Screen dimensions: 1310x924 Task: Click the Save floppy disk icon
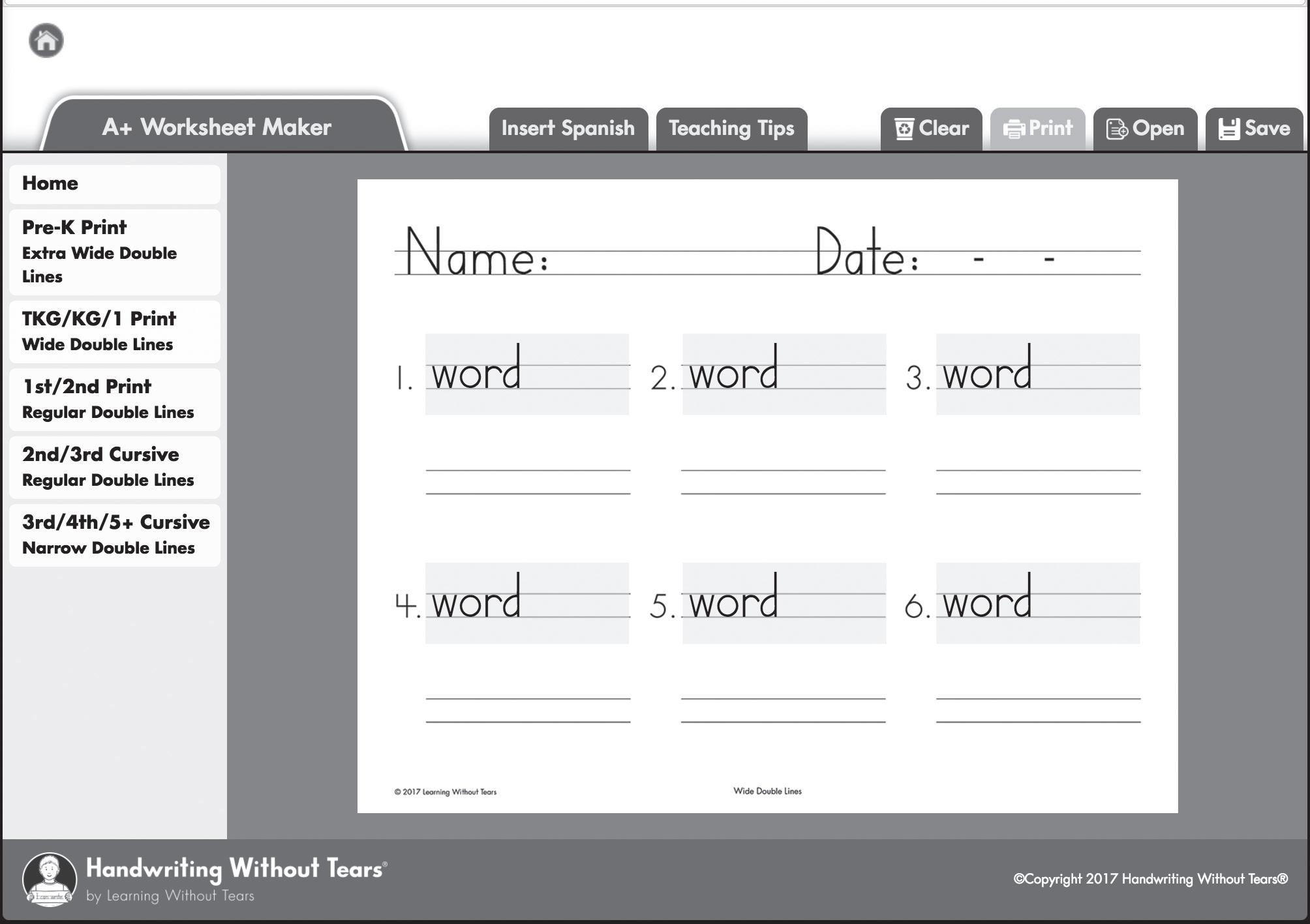(1228, 128)
